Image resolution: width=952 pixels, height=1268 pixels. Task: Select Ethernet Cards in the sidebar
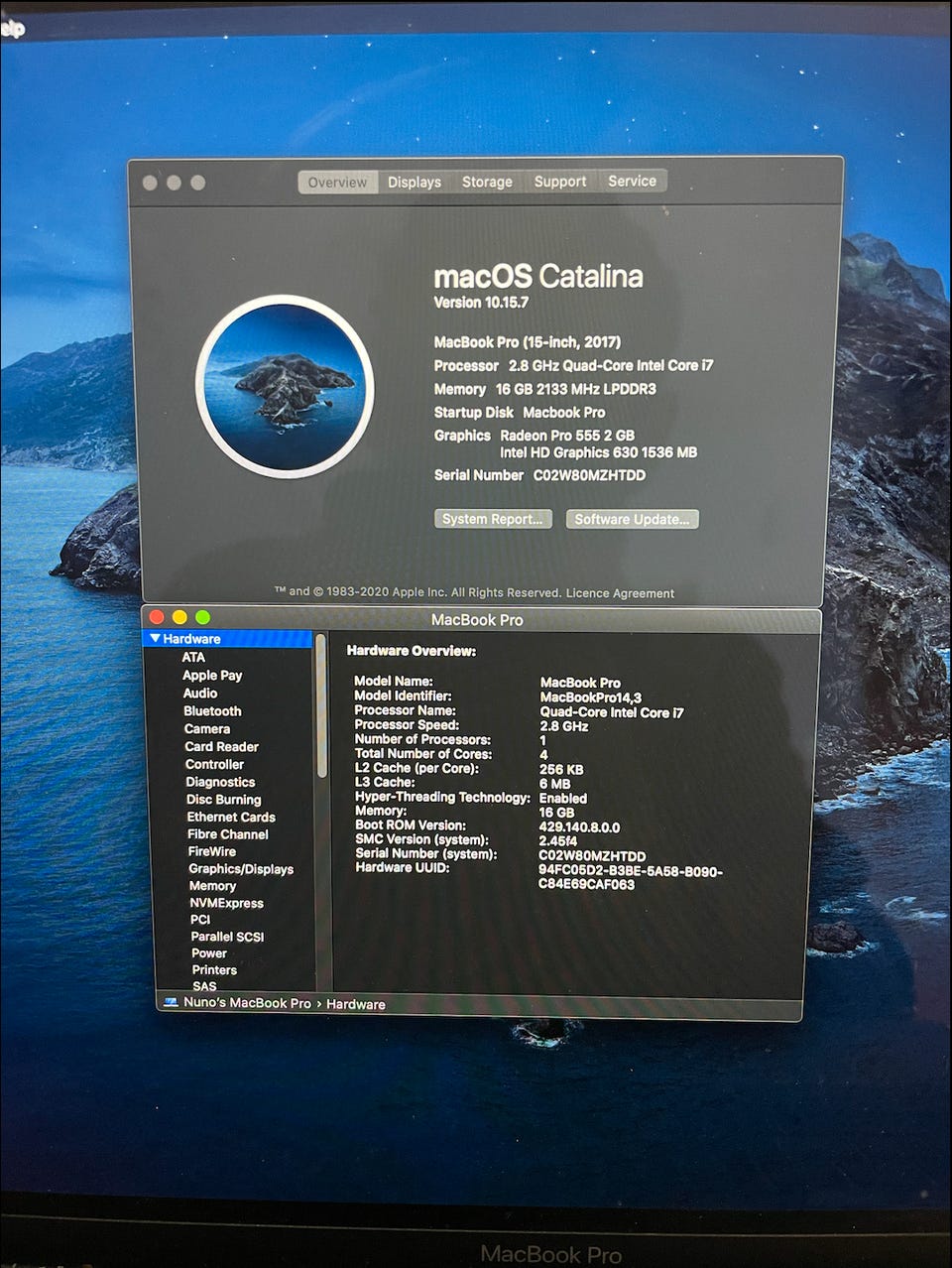(x=231, y=817)
